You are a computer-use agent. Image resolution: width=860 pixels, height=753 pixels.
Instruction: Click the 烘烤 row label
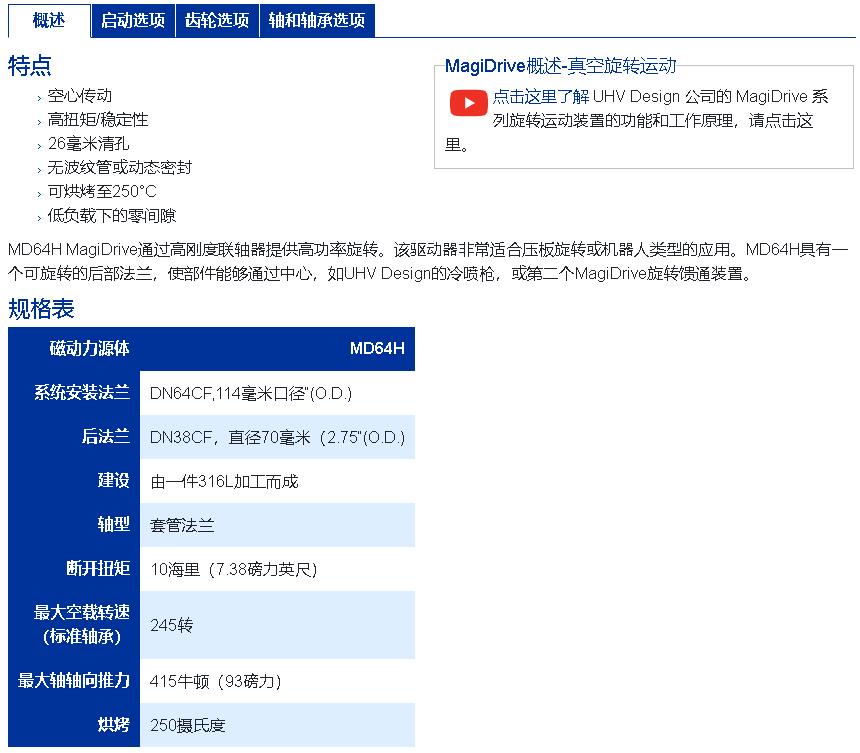click(x=74, y=725)
